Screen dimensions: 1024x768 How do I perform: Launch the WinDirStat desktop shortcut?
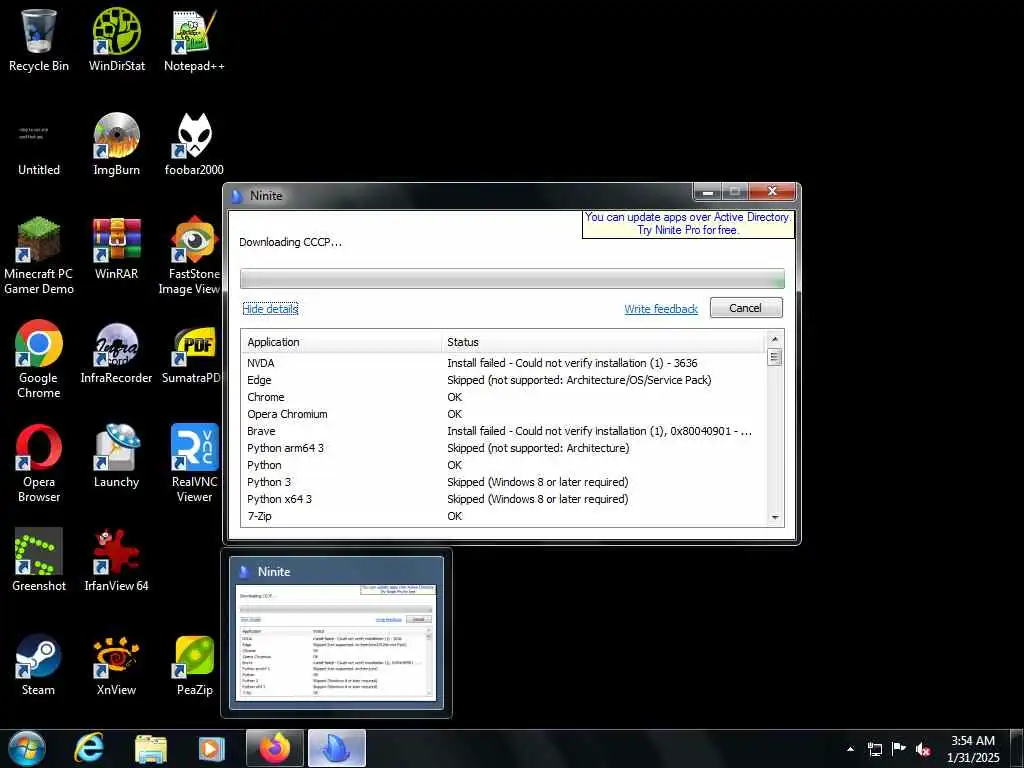click(117, 40)
